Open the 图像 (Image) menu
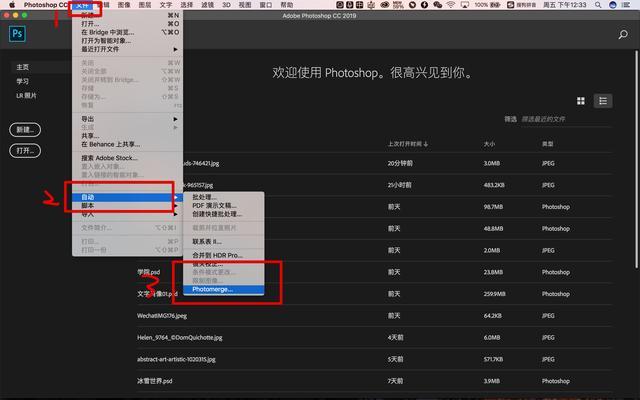Viewport: 640px width, 400px height. [124, 5]
